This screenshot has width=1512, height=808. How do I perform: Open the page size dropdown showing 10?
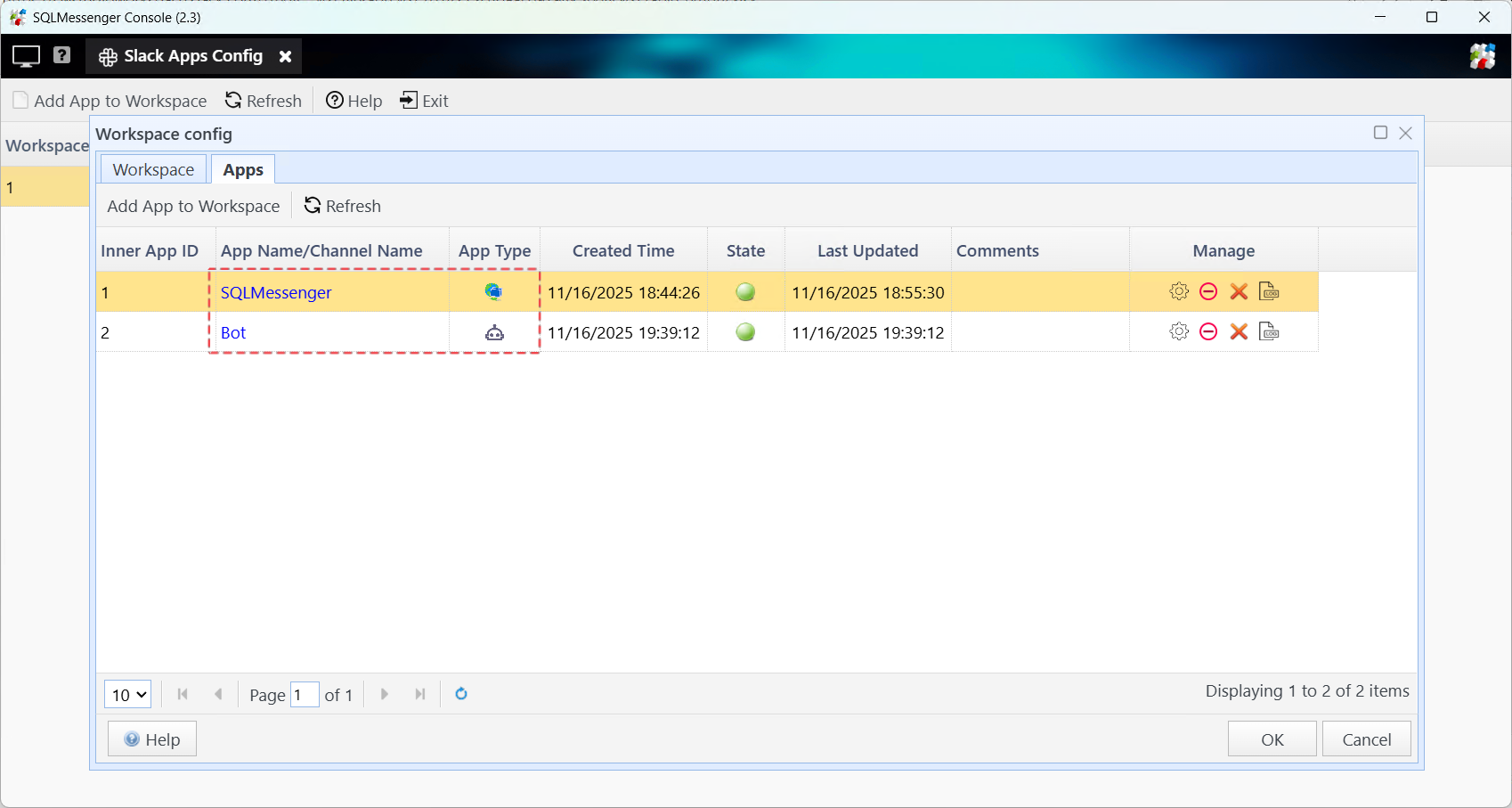pyautogui.click(x=127, y=694)
